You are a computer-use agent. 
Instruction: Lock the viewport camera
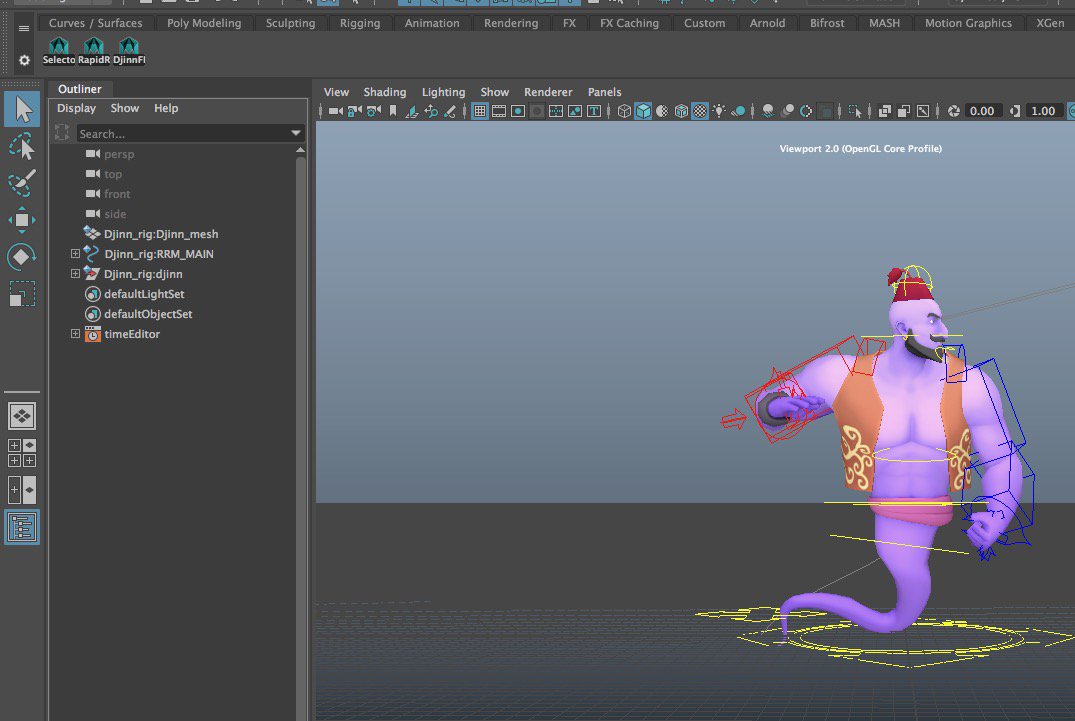tap(354, 111)
